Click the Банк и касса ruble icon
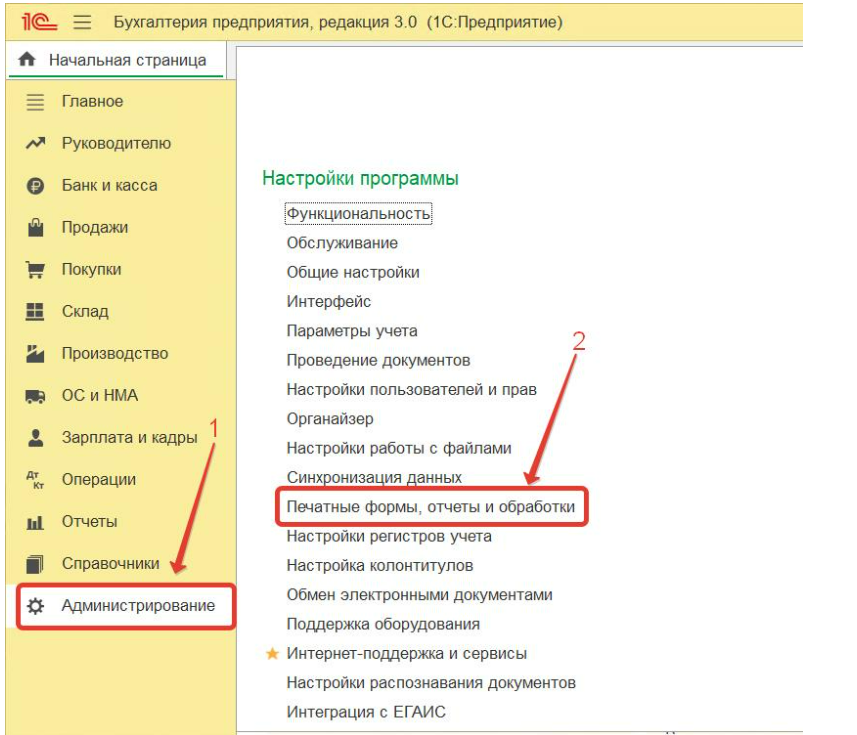This screenshot has height=735, width=857. 36,186
